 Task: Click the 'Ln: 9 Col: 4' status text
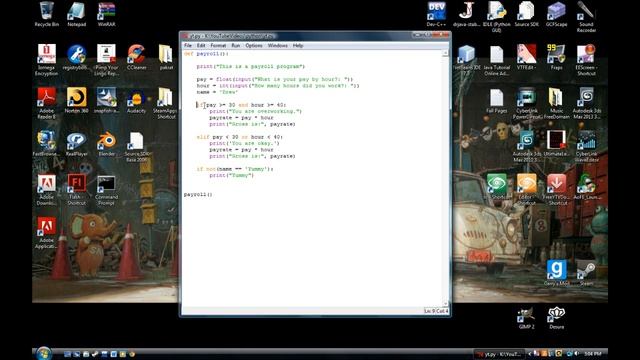point(436,311)
